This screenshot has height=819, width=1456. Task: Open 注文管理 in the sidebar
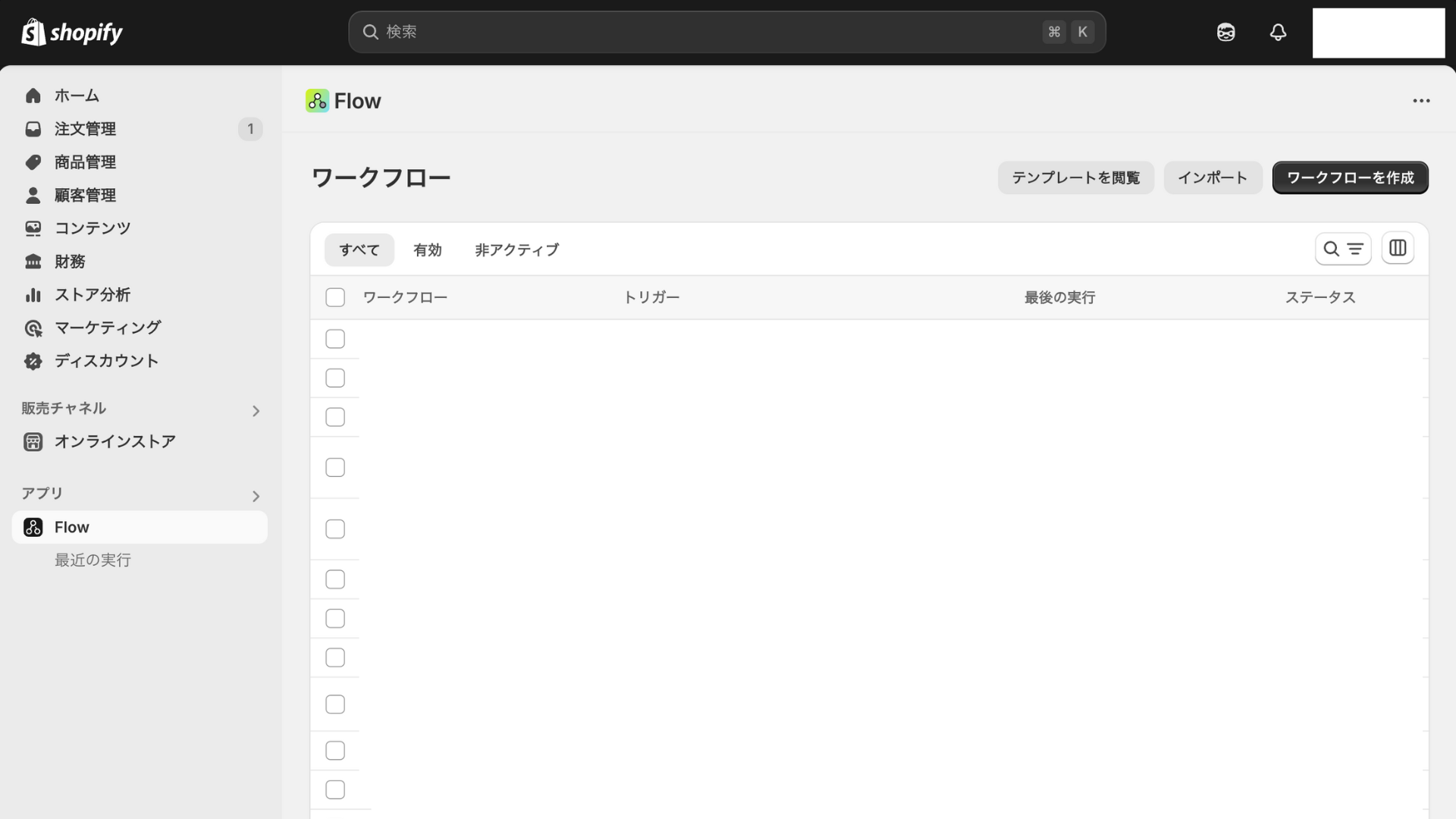click(140, 129)
